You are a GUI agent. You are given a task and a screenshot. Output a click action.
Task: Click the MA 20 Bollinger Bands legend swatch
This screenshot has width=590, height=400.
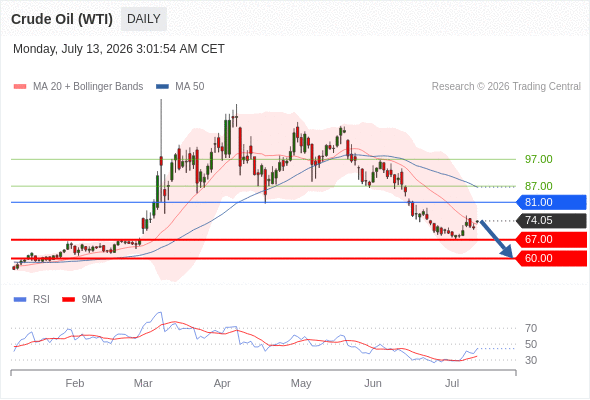coord(20,87)
